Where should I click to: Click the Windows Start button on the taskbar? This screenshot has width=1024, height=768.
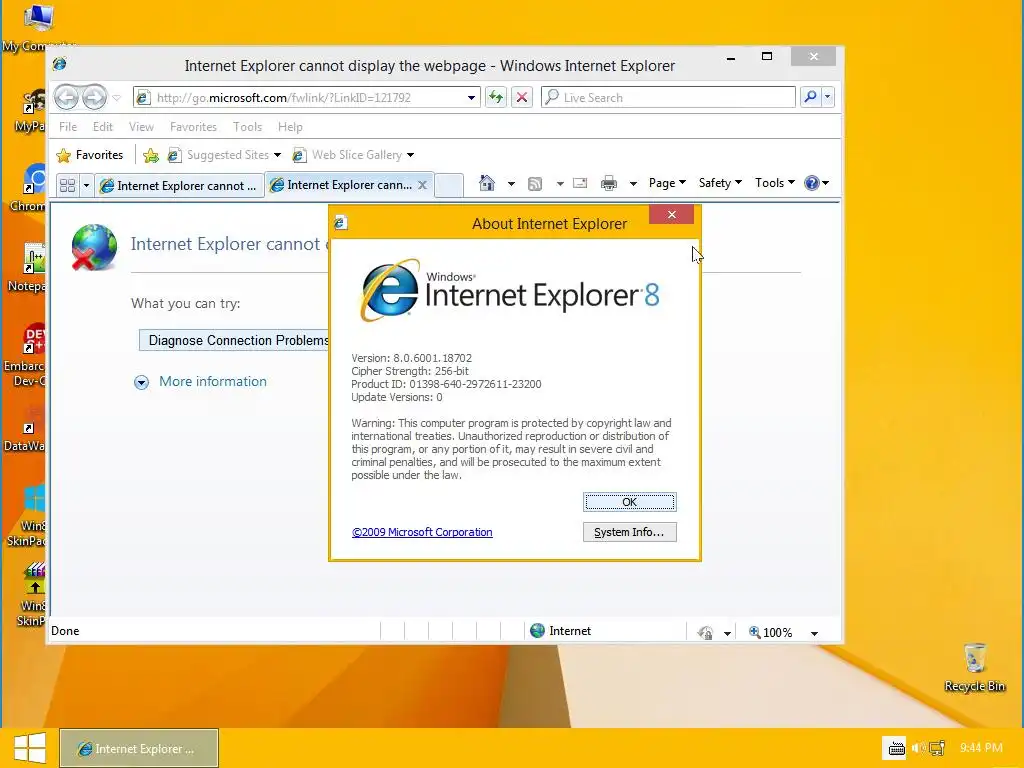coord(29,748)
